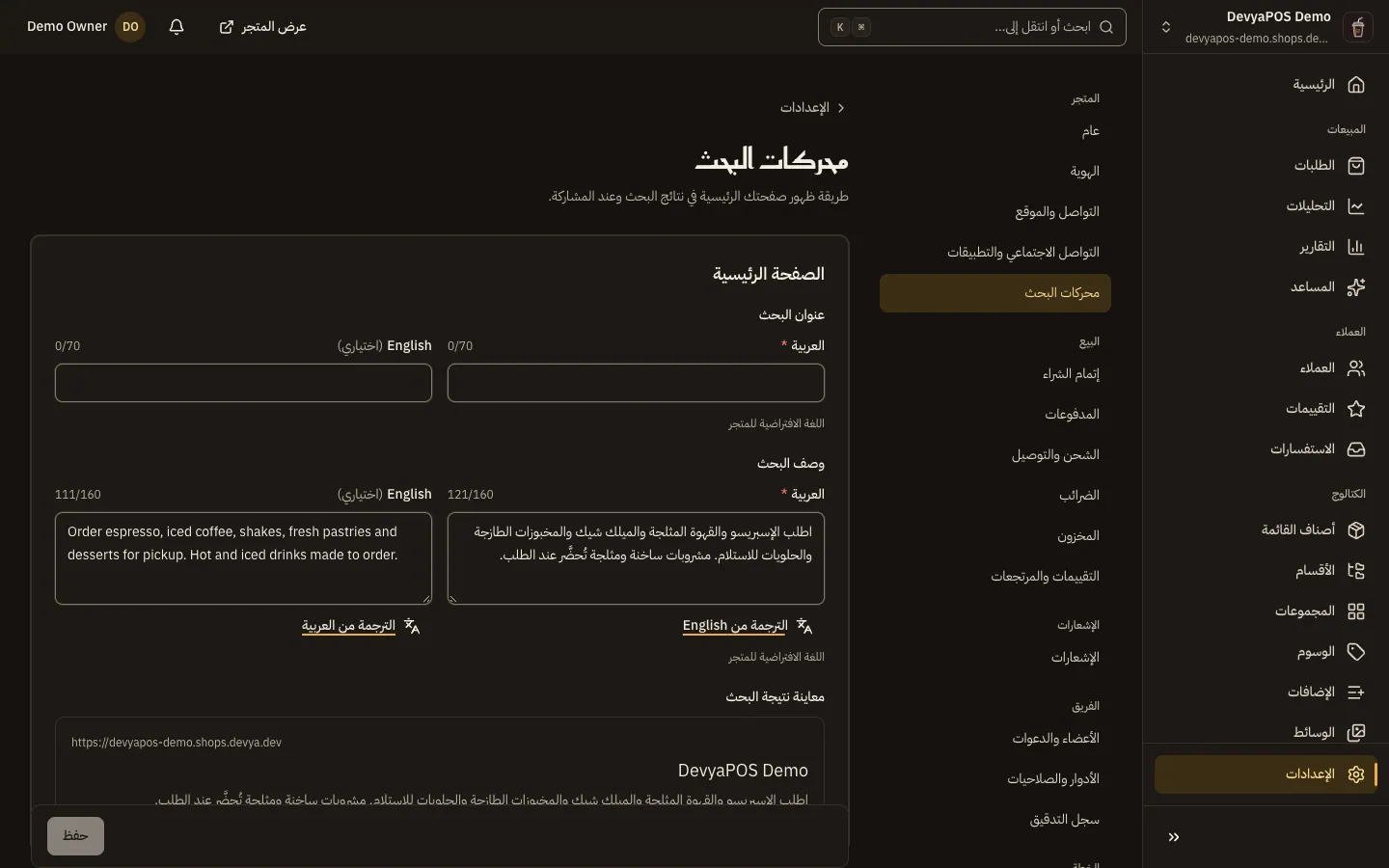Click the English description textarea
This screenshot has width=1389, height=868.
pos(243,558)
